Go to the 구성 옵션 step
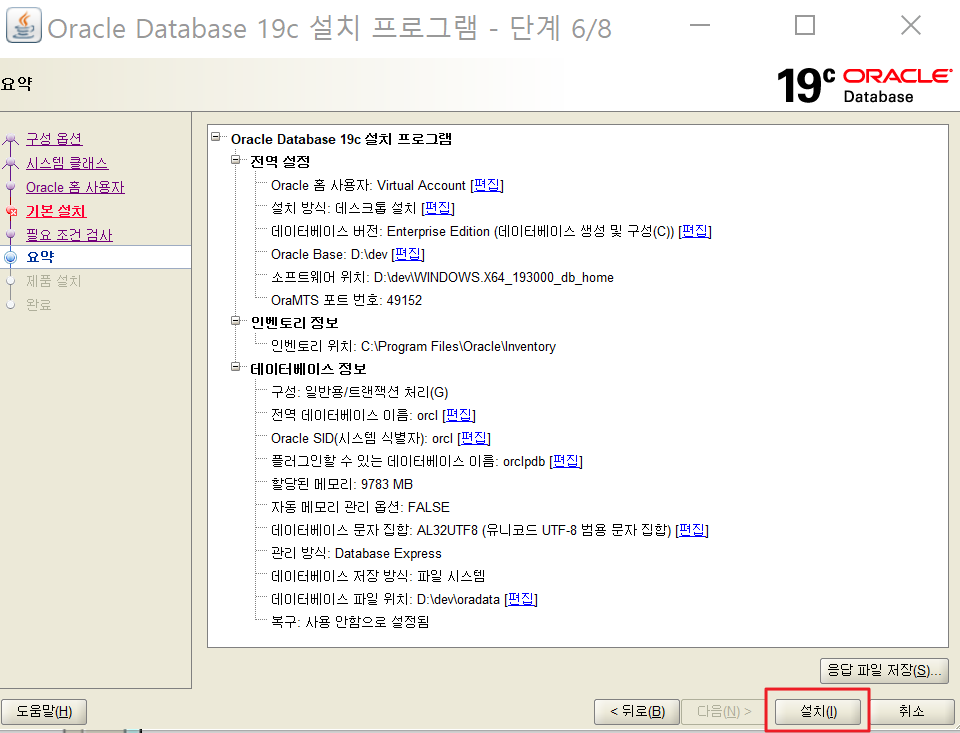The width and height of the screenshot is (960, 733). [x=54, y=139]
